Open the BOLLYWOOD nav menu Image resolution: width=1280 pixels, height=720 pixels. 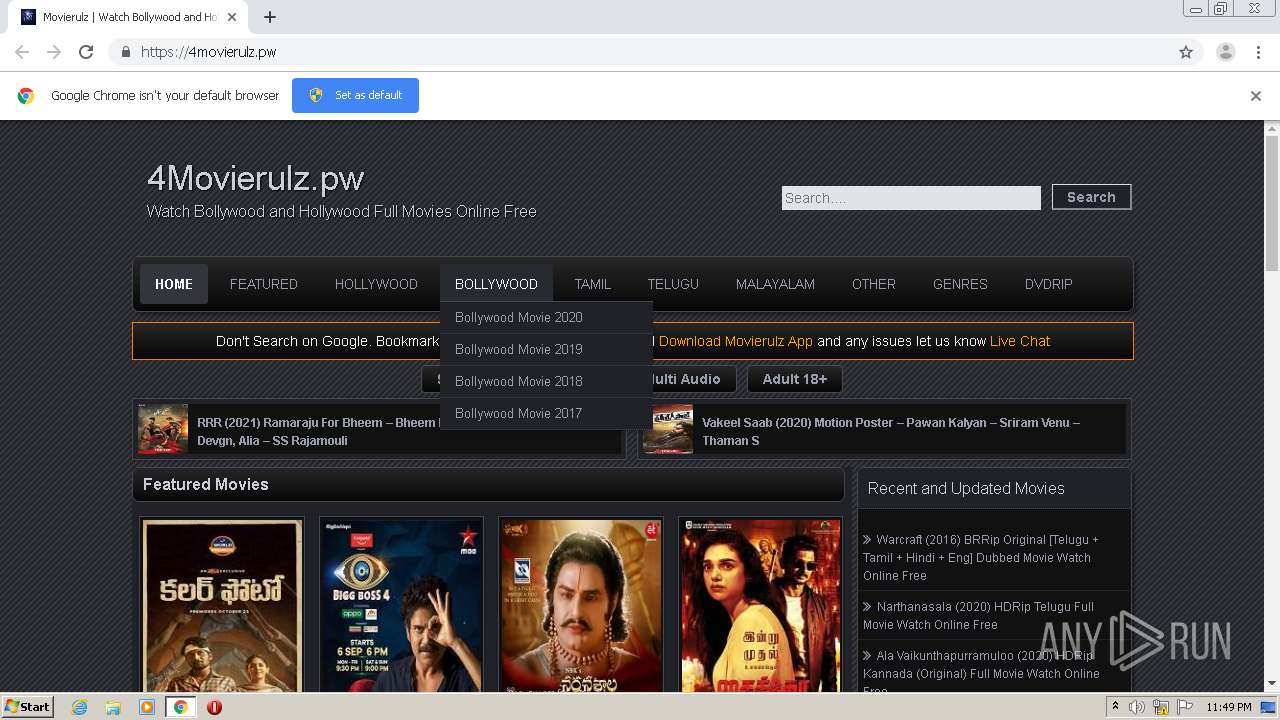point(496,284)
